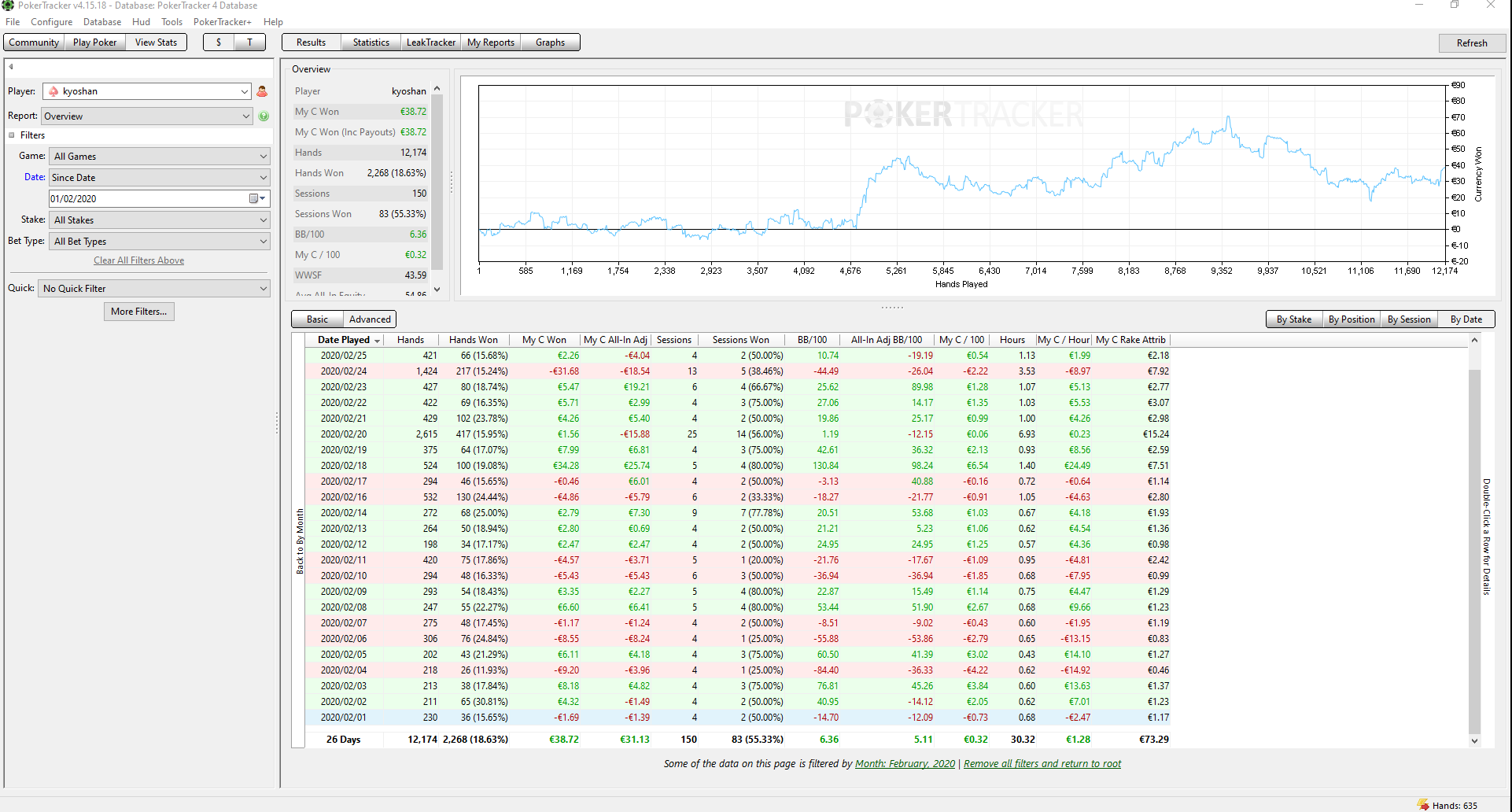Toggle tournaments with the T button
This screenshot has height=812, width=1512.
point(250,42)
